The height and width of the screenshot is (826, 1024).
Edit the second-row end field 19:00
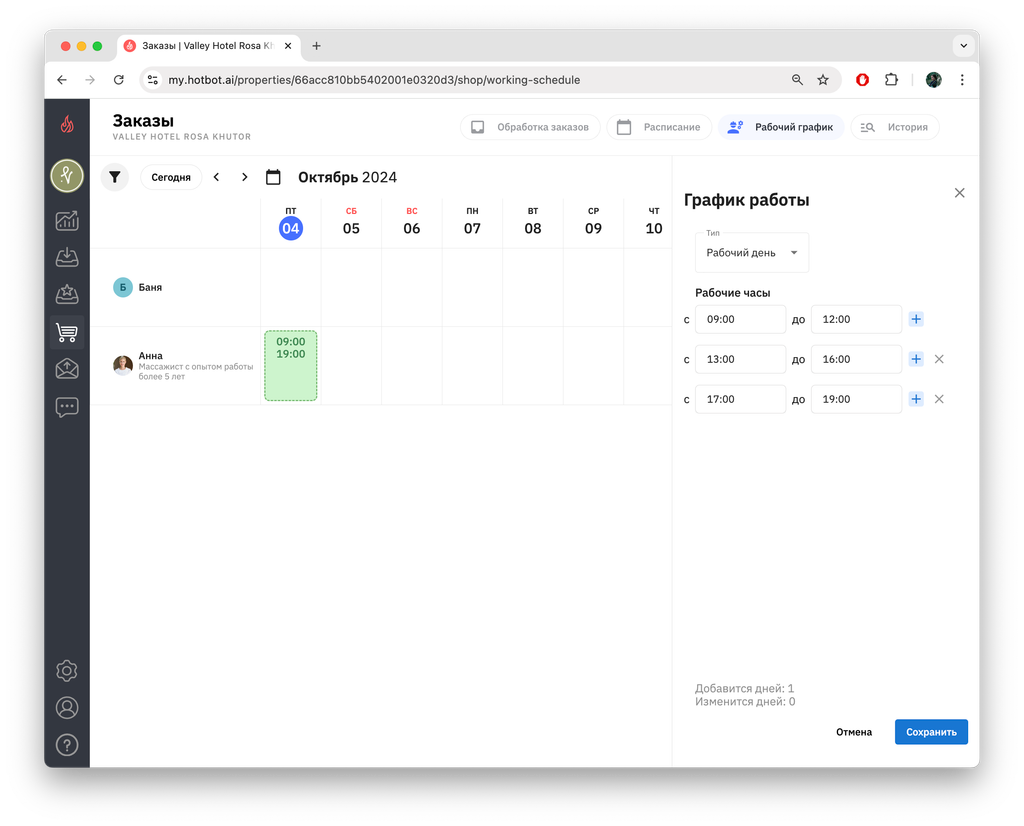tap(856, 399)
